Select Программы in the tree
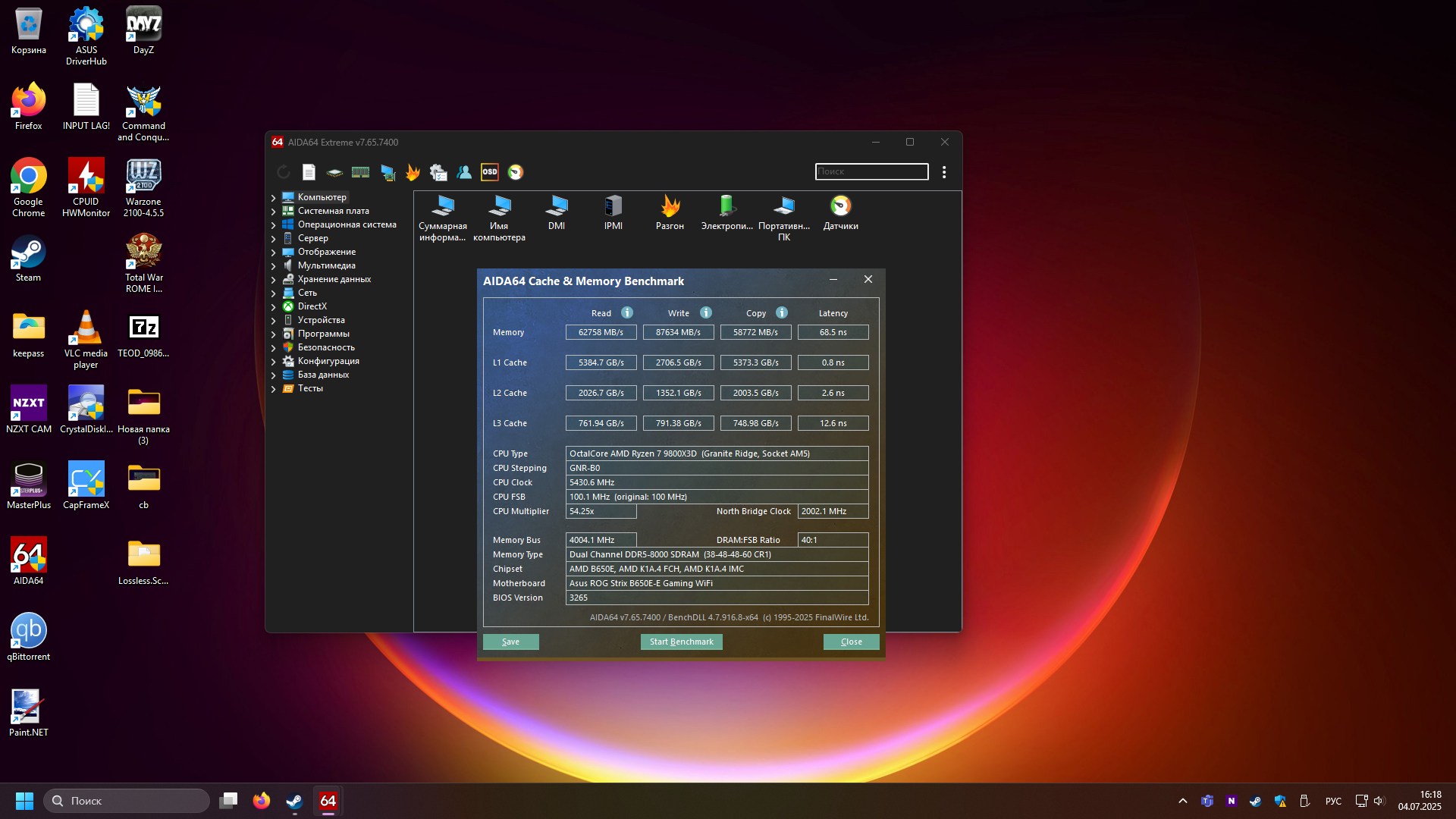The height and width of the screenshot is (819, 1456). (x=323, y=334)
